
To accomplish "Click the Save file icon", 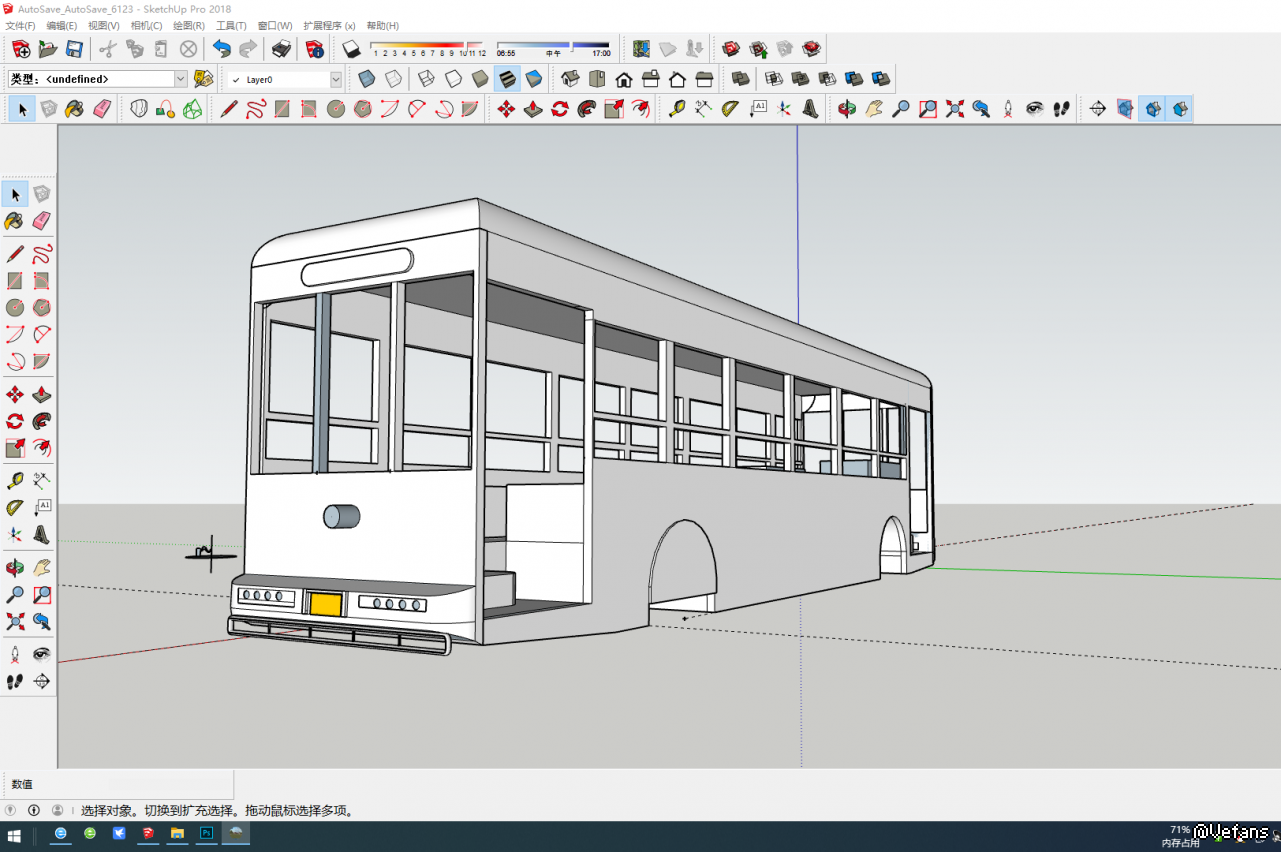I will point(74,49).
